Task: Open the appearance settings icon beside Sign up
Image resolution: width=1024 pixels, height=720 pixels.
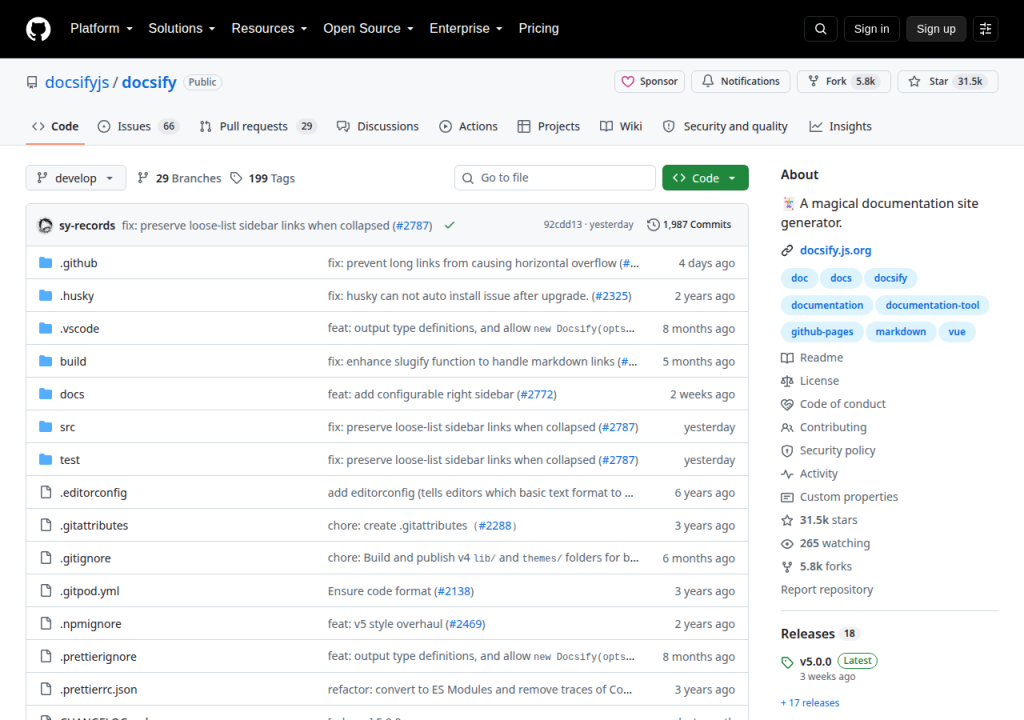Action: 985,29
